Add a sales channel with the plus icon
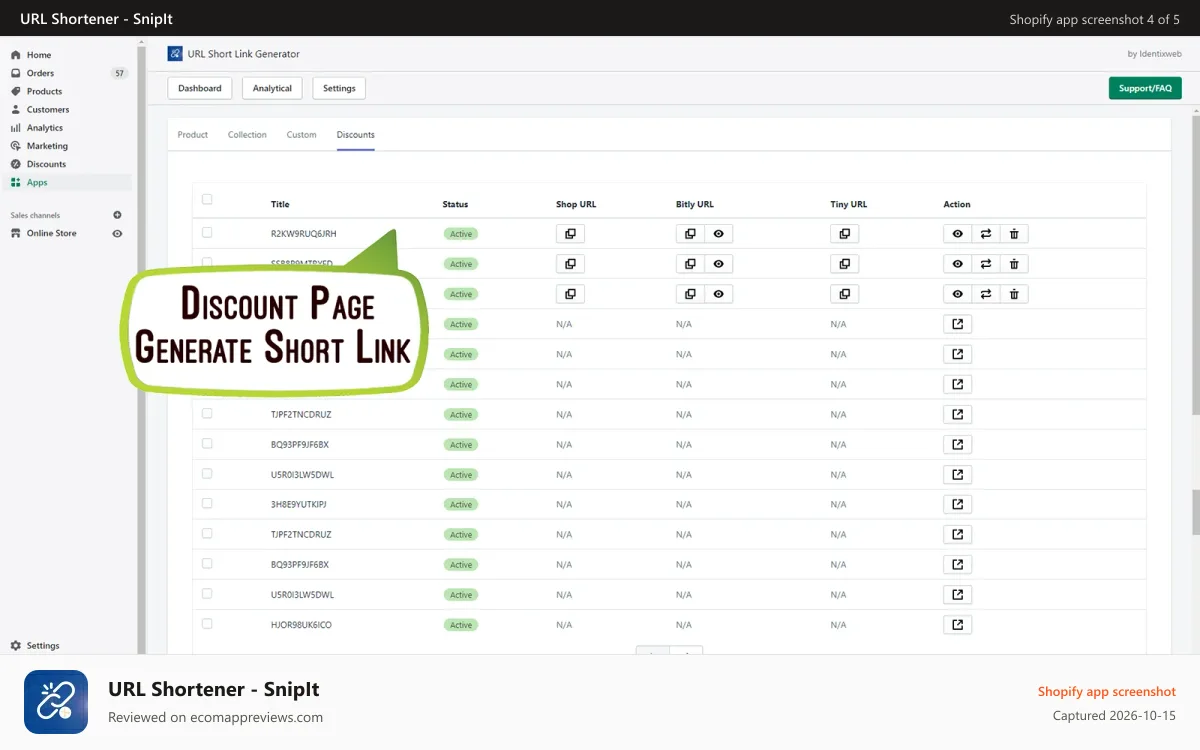Screen dimensions: 1200x750 (x=117, y=215)
